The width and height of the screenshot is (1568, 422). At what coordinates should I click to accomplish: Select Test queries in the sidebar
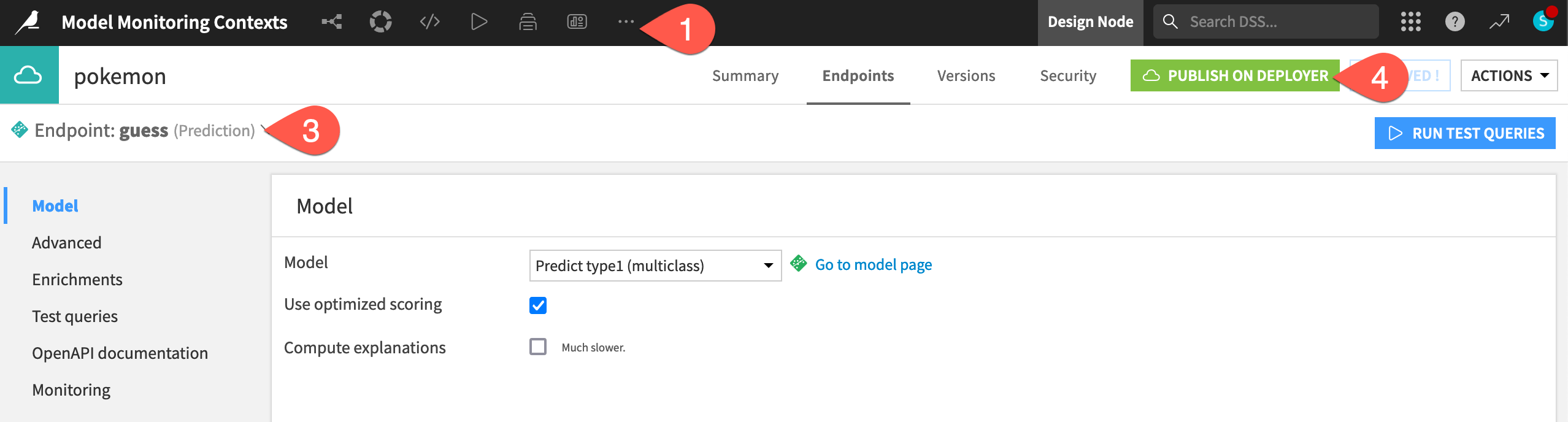[75, 316]
